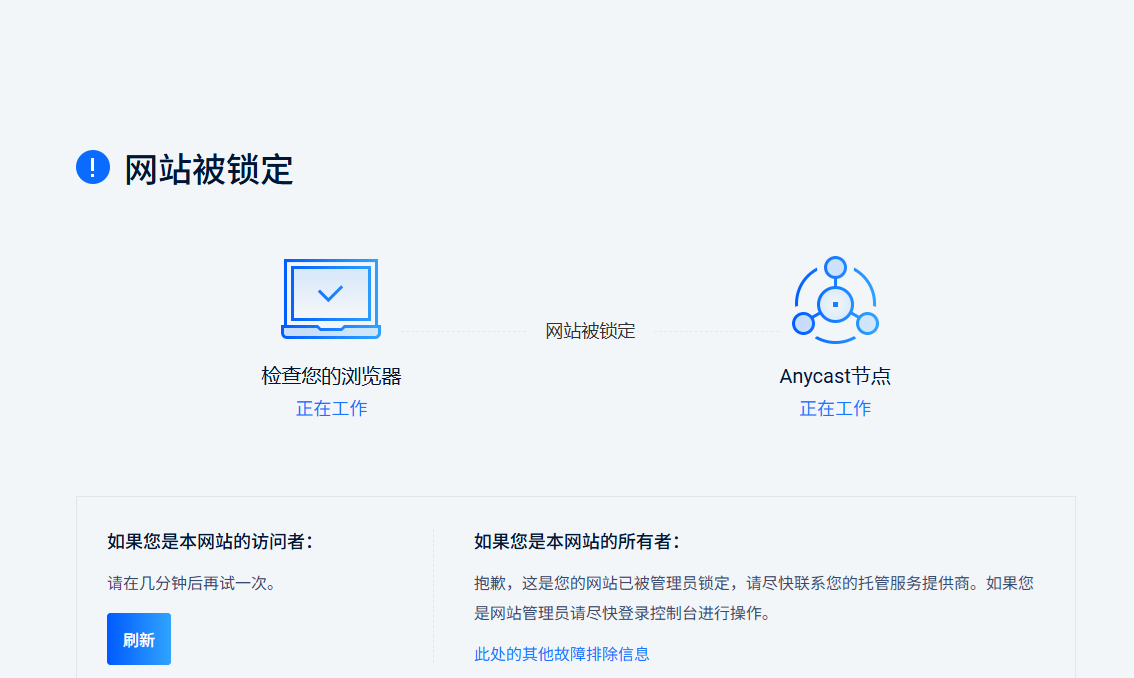Click the center hub of the Anycast icon
Image resolution: width=1134 pixels, height=678 pixels.
[835, 303]
